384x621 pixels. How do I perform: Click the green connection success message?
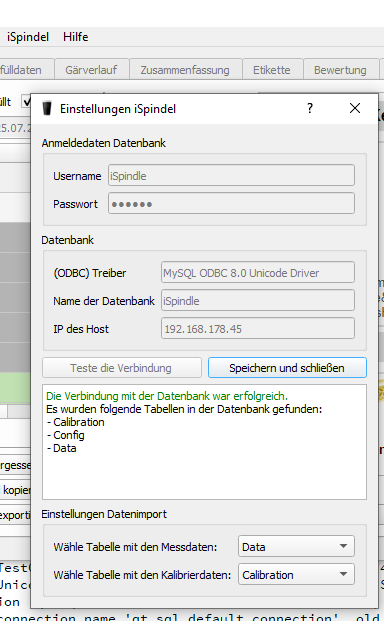click(167, 396)
